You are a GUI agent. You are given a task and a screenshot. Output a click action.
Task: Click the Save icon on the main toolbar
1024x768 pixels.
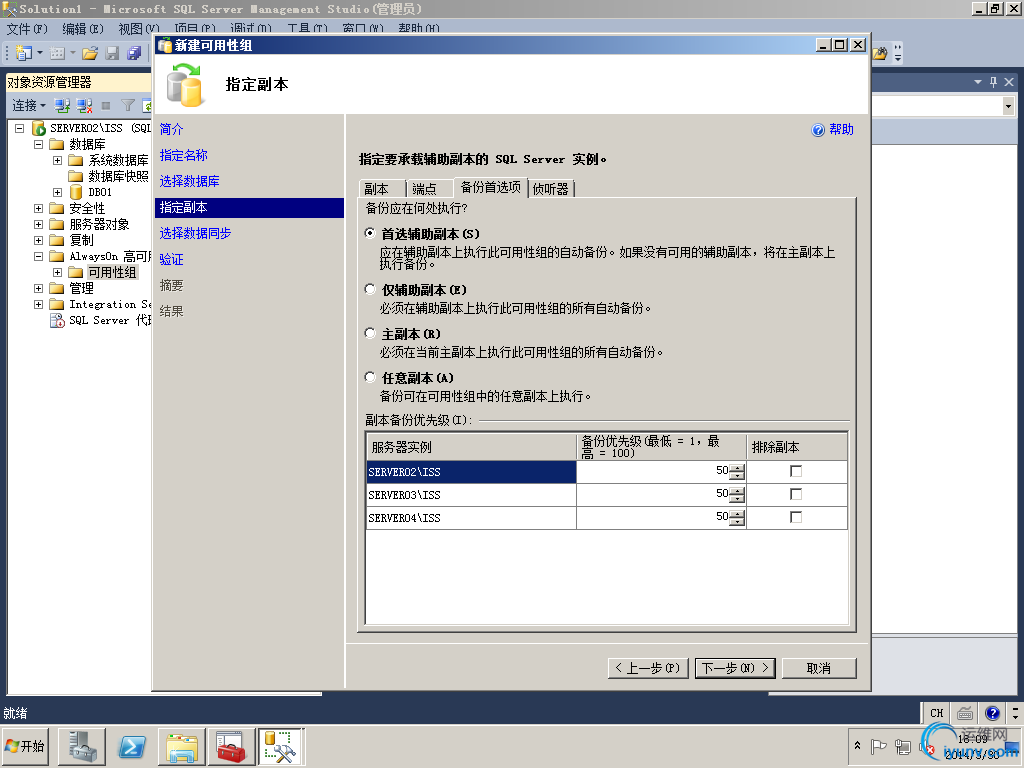click(x=112, y=53)
